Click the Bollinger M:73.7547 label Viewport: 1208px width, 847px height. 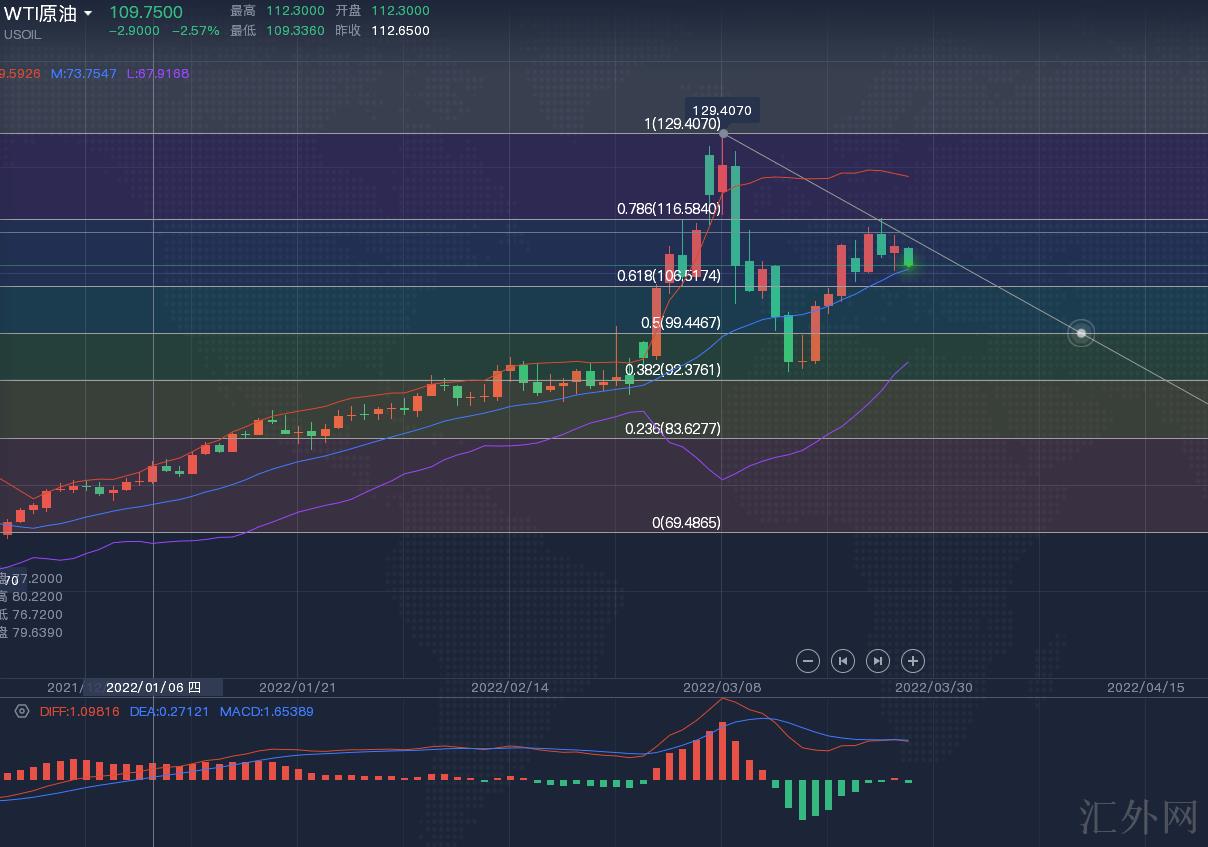tap(83, 73)
